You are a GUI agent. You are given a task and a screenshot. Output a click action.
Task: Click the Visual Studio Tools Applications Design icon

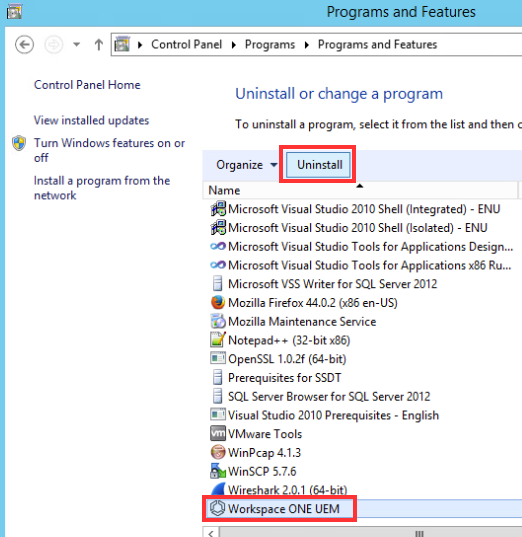click(x=218, y=246)
